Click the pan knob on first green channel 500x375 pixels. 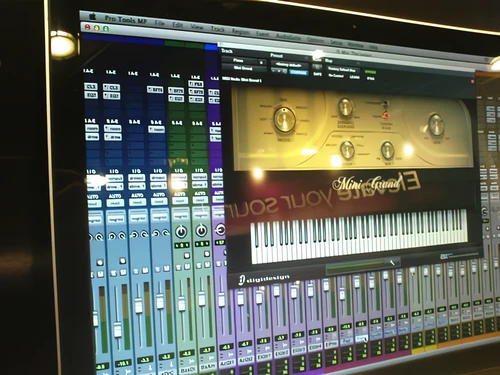coord(181,231)
